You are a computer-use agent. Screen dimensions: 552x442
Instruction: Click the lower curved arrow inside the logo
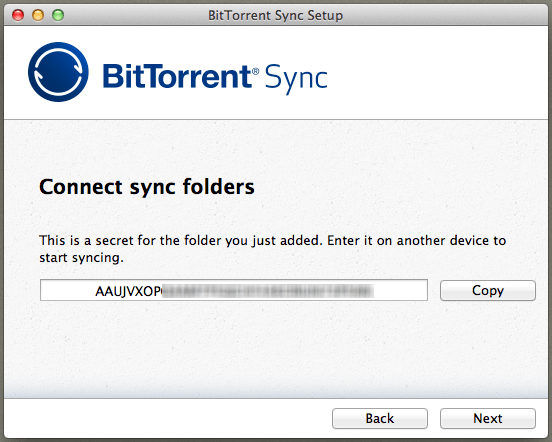tap(55, 86)
